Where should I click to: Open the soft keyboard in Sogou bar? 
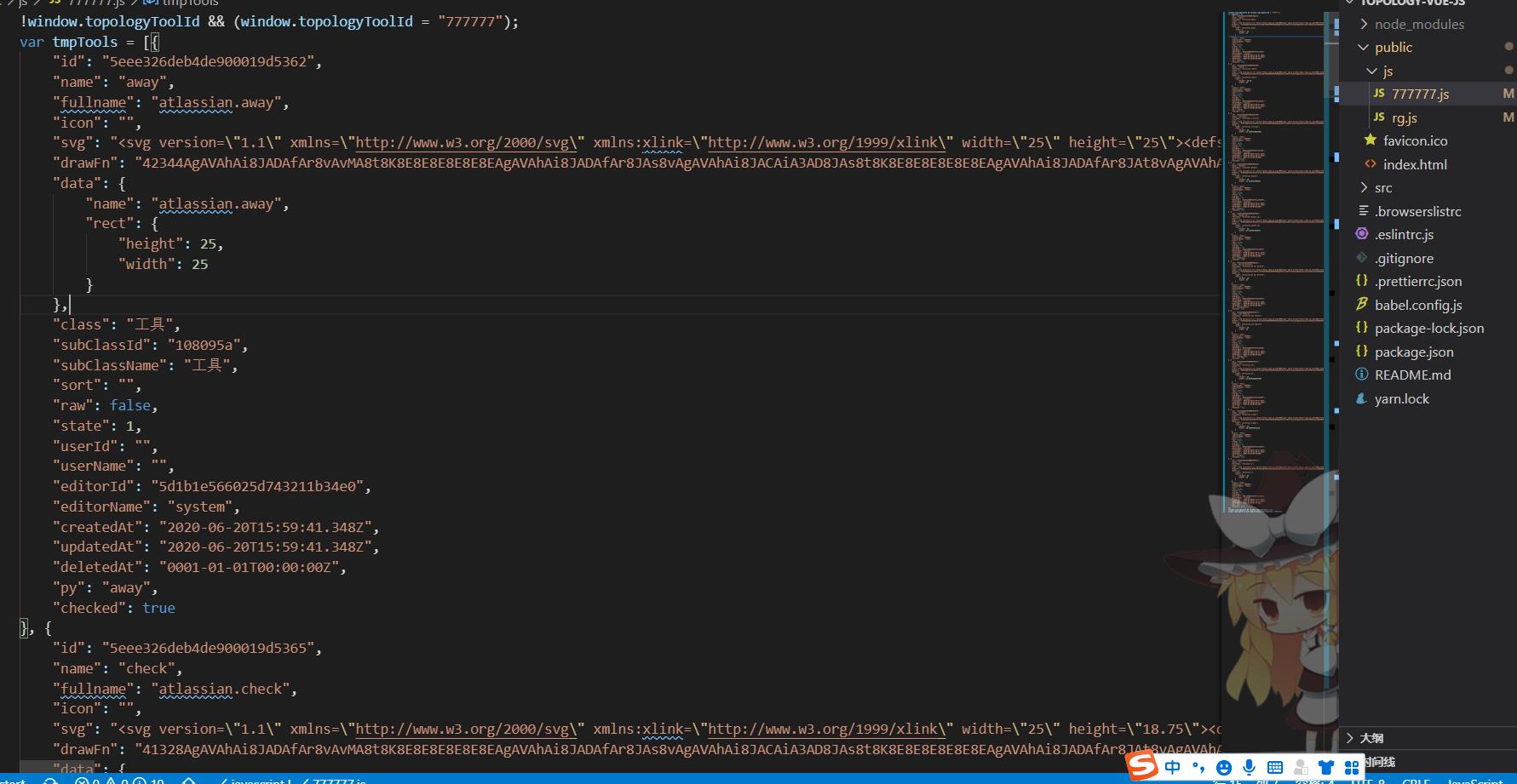[x=1275, y=768]
